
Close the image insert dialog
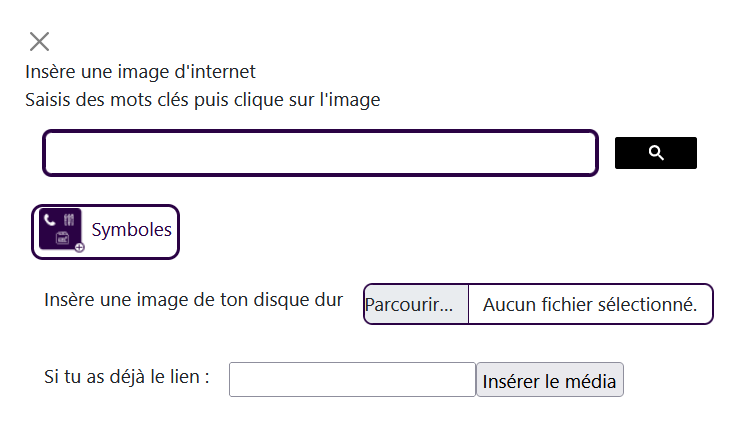click(40, 41)
